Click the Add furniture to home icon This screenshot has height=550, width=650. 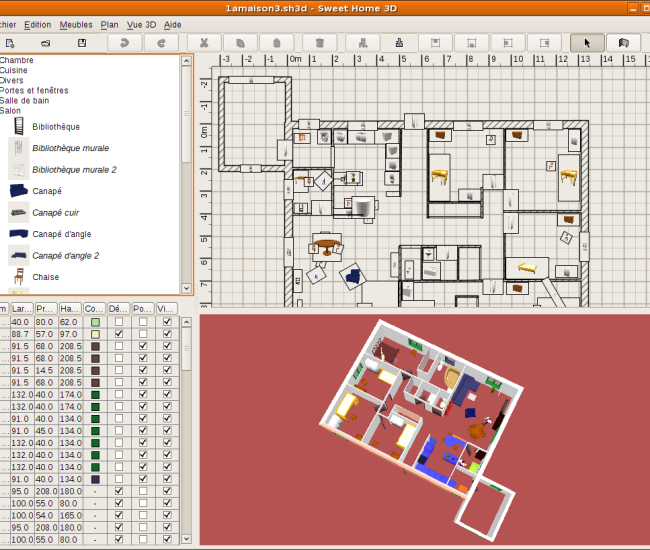361,43
